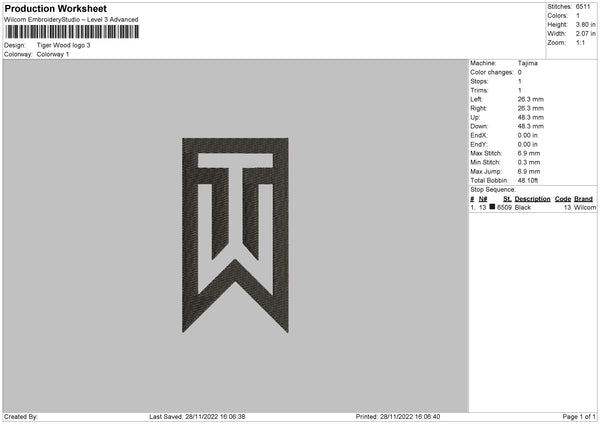Click the 'St.' column header
This screenshot has width=600, height=424.
[507, 199]
